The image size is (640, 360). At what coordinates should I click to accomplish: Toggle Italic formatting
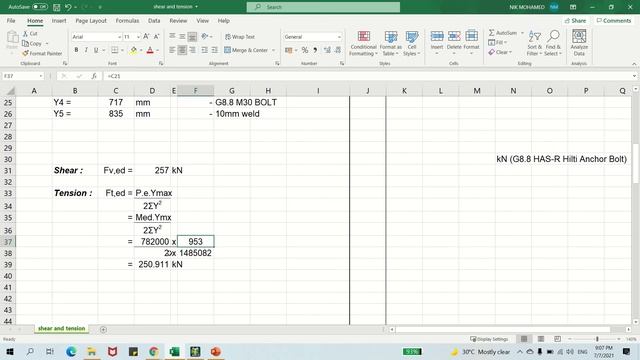tap(86, 50)
